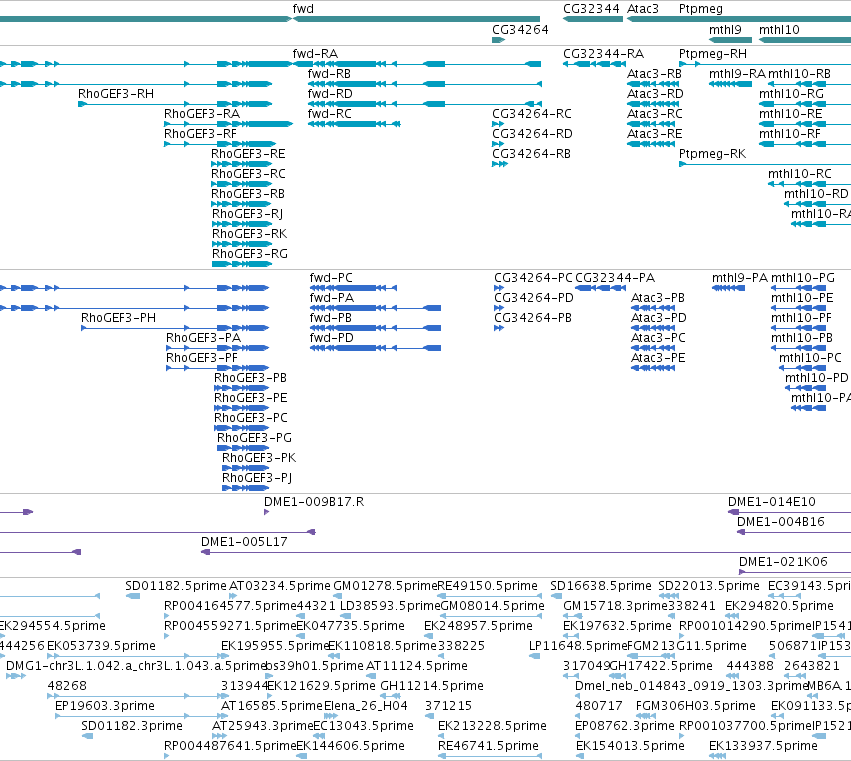The height and width of the screenshot is (761, 851).
Task: Select protein RhoGEF3-PK
Action: (x=245, y=468)
